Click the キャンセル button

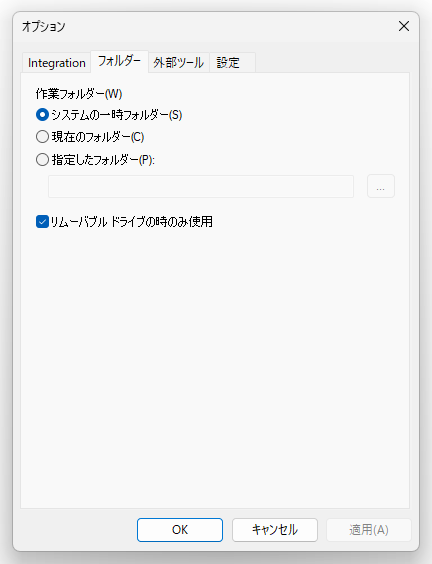click(275, 529)
